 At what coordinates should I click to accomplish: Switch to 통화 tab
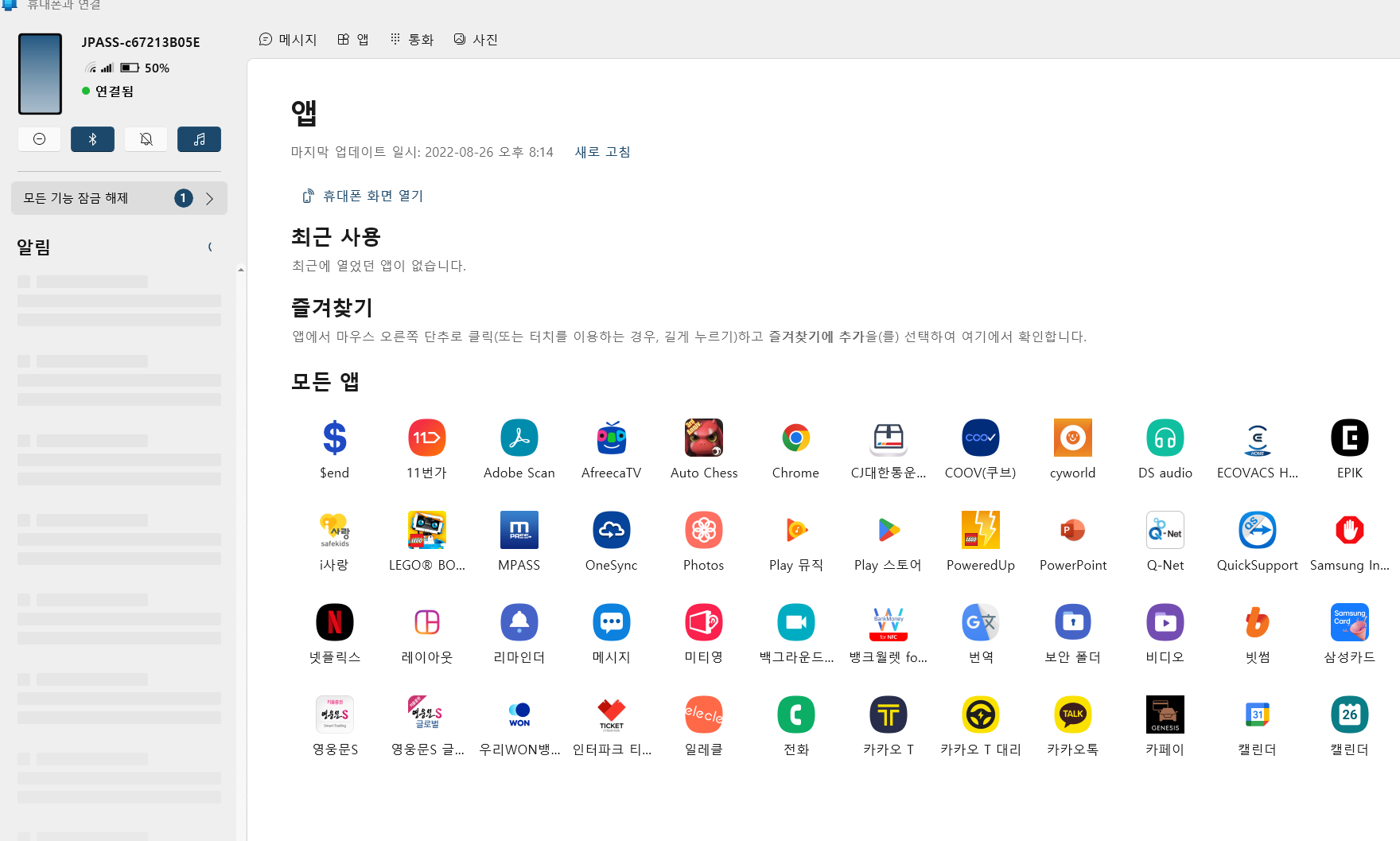pyautogui.click(x=412, y=40)
